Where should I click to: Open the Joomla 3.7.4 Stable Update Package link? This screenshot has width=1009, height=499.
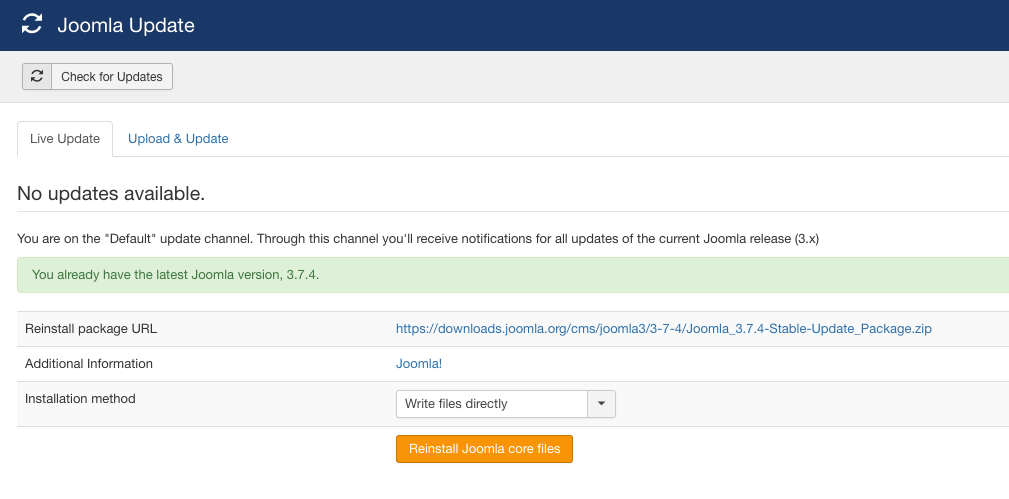[663, 328]
